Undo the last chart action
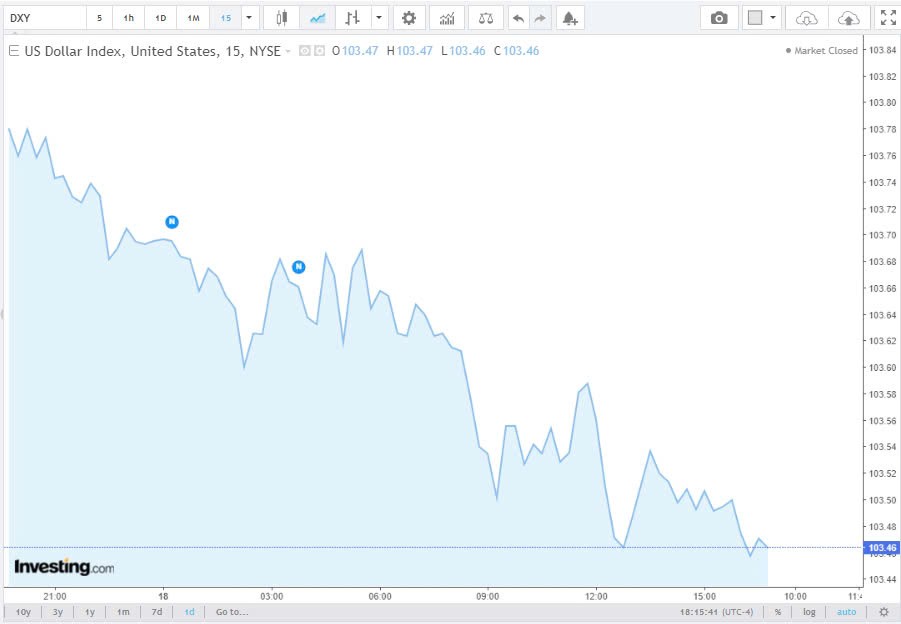The height and width of the screenshot is (624, 901). pyautogui.click(x=517, y=17)
